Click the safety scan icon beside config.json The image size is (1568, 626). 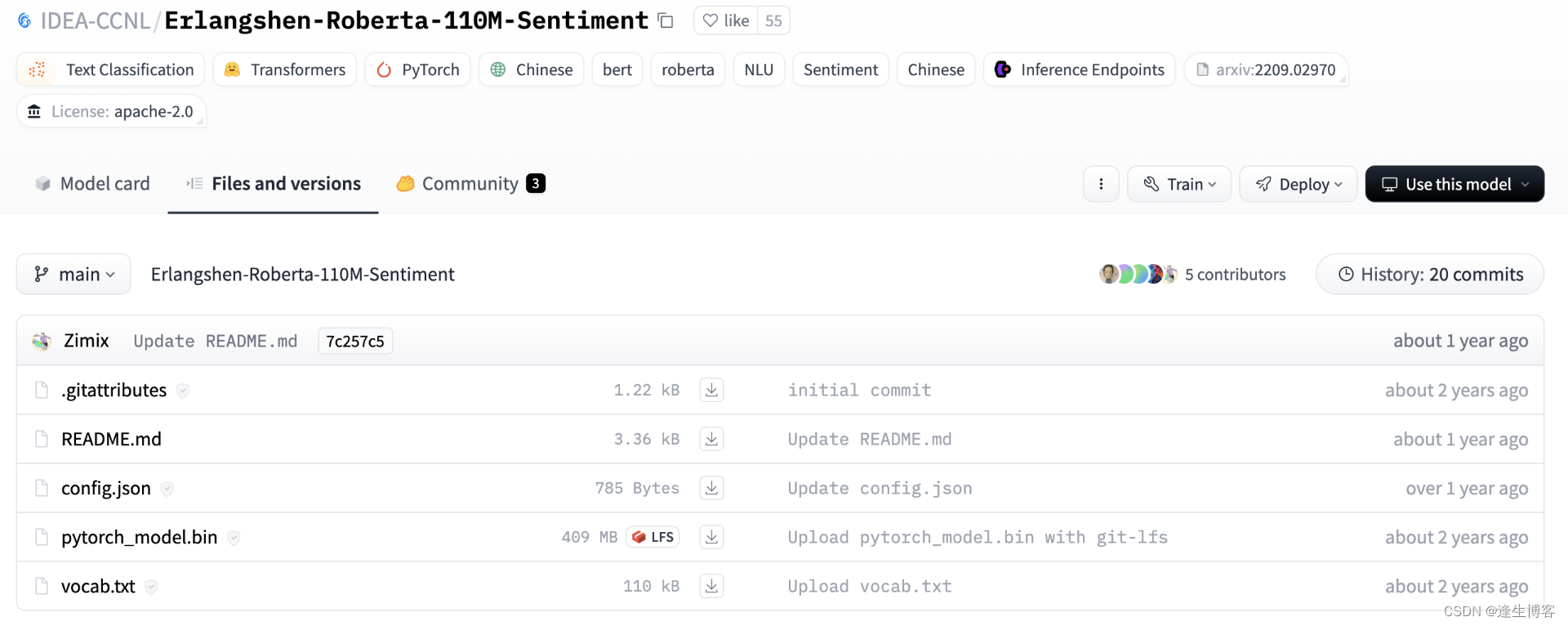click(167, 489)
